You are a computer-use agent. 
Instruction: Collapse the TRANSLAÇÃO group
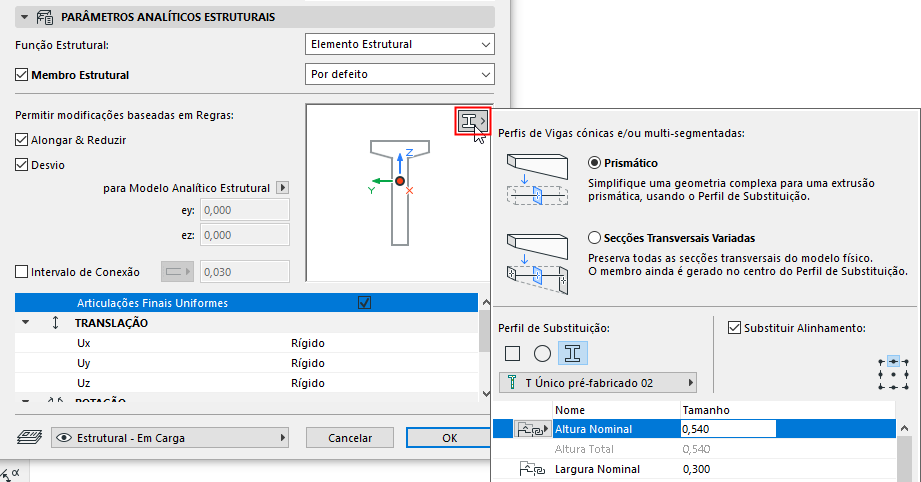[x=25, y=322]
